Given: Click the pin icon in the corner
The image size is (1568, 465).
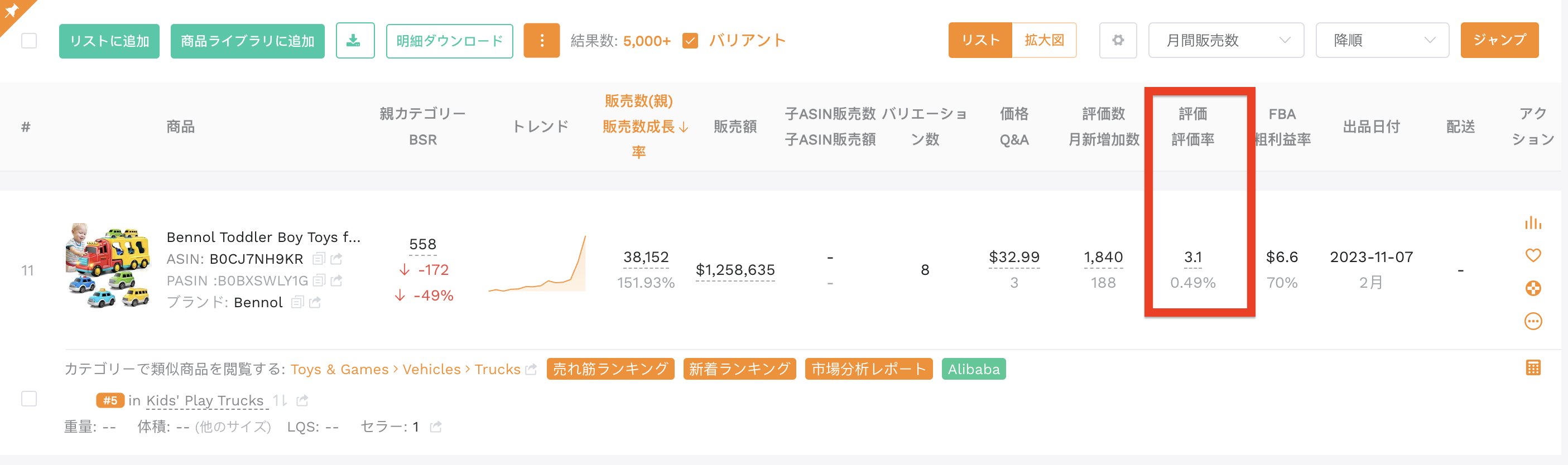Looking at the screenshot, I should (x=11, y=11).
